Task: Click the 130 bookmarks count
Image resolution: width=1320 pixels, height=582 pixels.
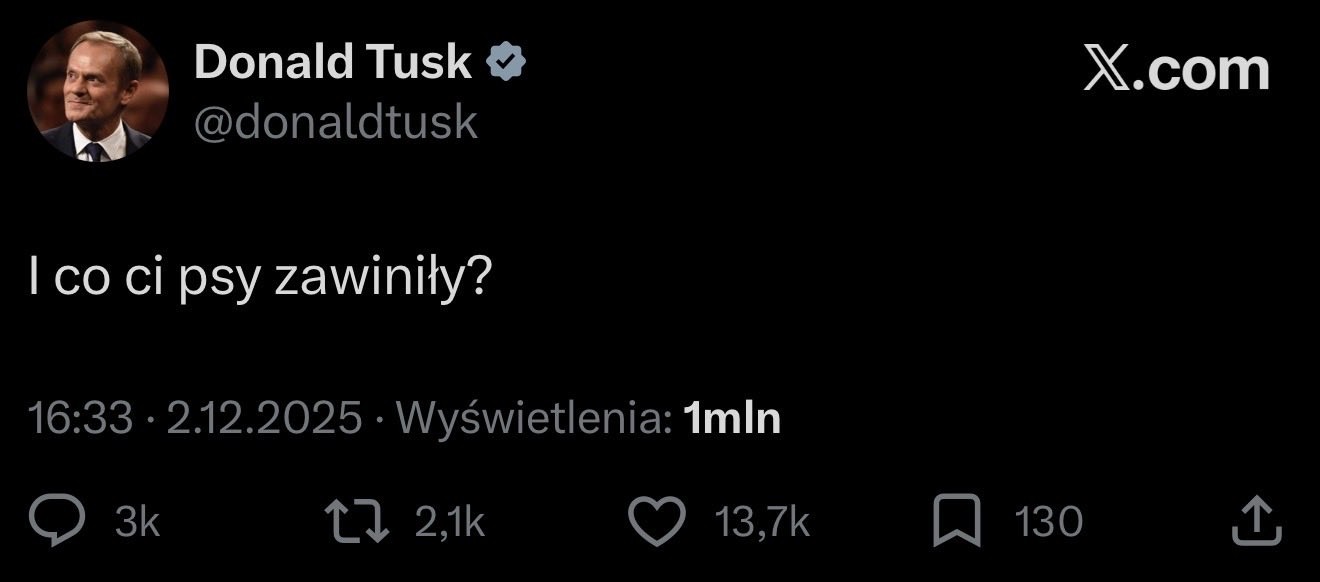Action: tap(1048, 522)
